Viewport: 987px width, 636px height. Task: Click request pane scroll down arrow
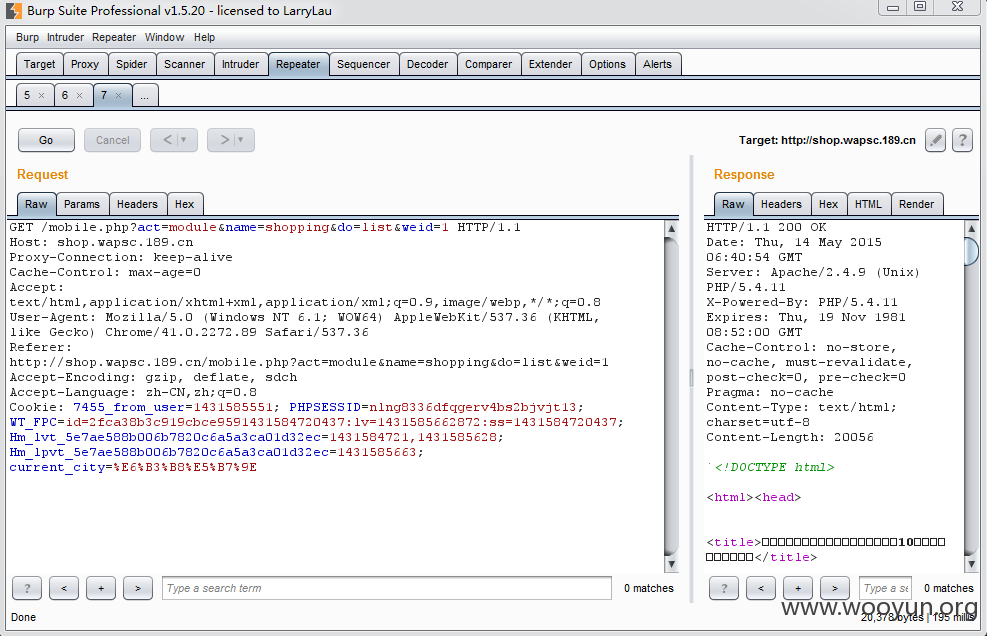coord(672,564)
